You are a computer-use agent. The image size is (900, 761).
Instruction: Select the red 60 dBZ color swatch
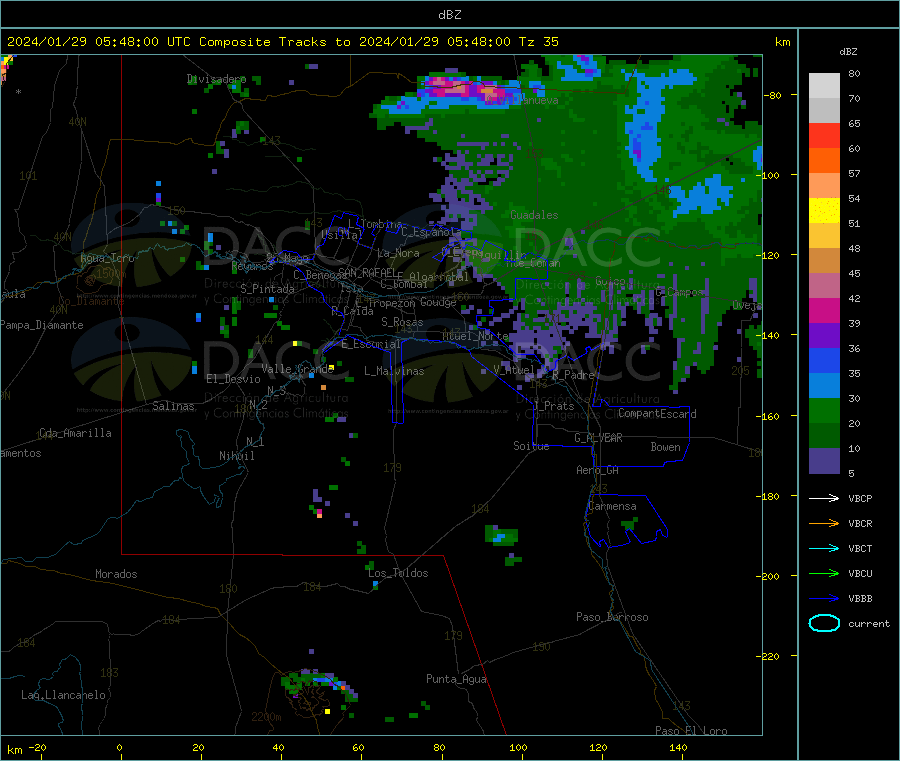[x=824, y=135]
